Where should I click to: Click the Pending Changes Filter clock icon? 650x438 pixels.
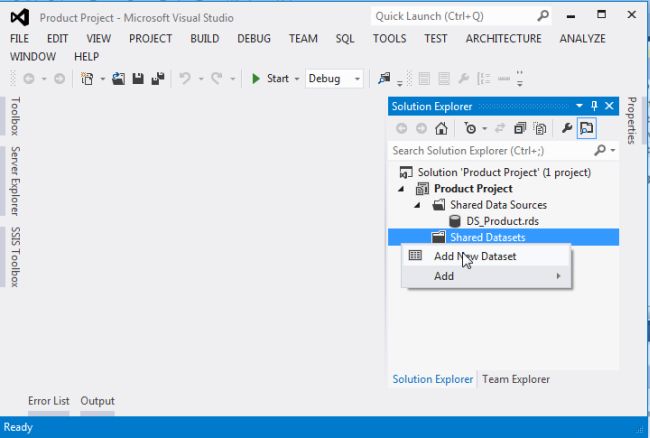tap(470, 128)
